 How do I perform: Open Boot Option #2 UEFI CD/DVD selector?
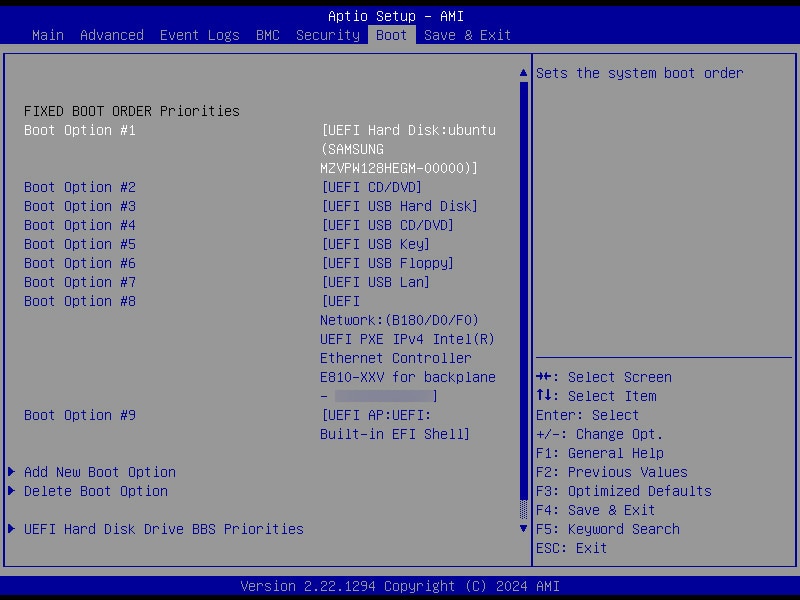(x=372, y=187)
